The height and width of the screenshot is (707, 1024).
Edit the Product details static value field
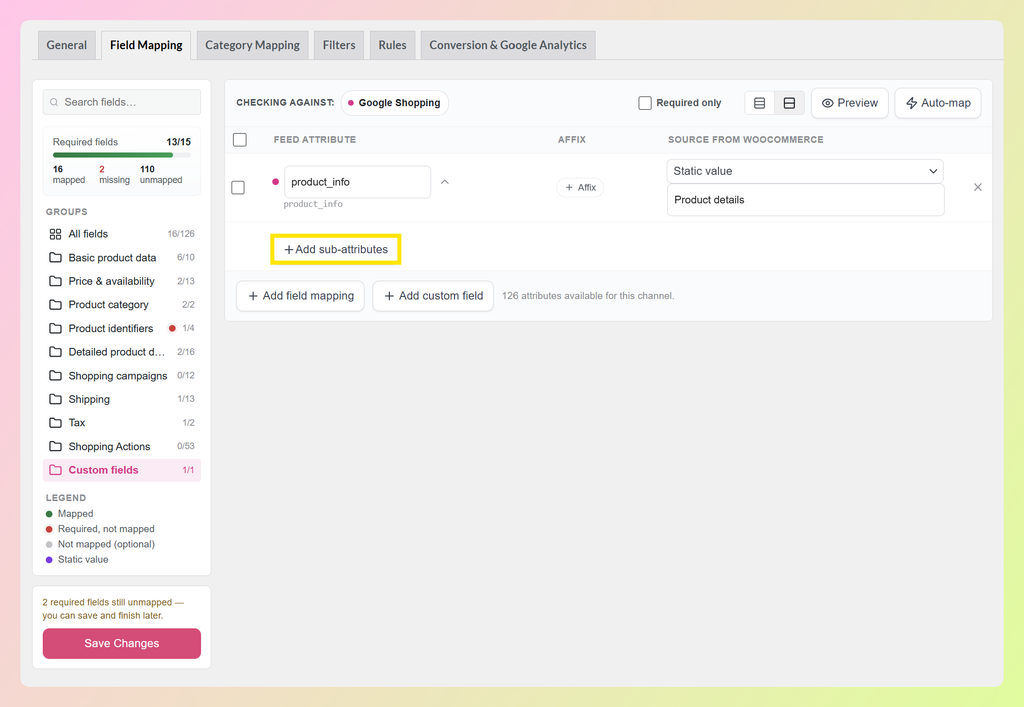[x=805, y=200]
